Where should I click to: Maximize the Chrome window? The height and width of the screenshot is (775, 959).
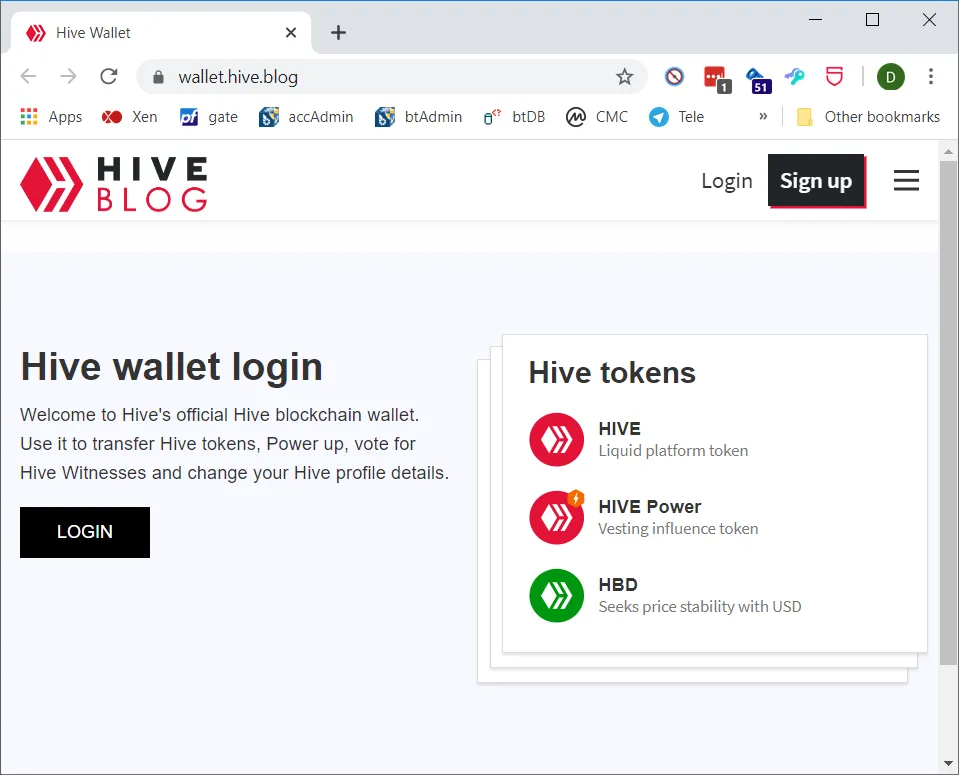coord(872,20)
